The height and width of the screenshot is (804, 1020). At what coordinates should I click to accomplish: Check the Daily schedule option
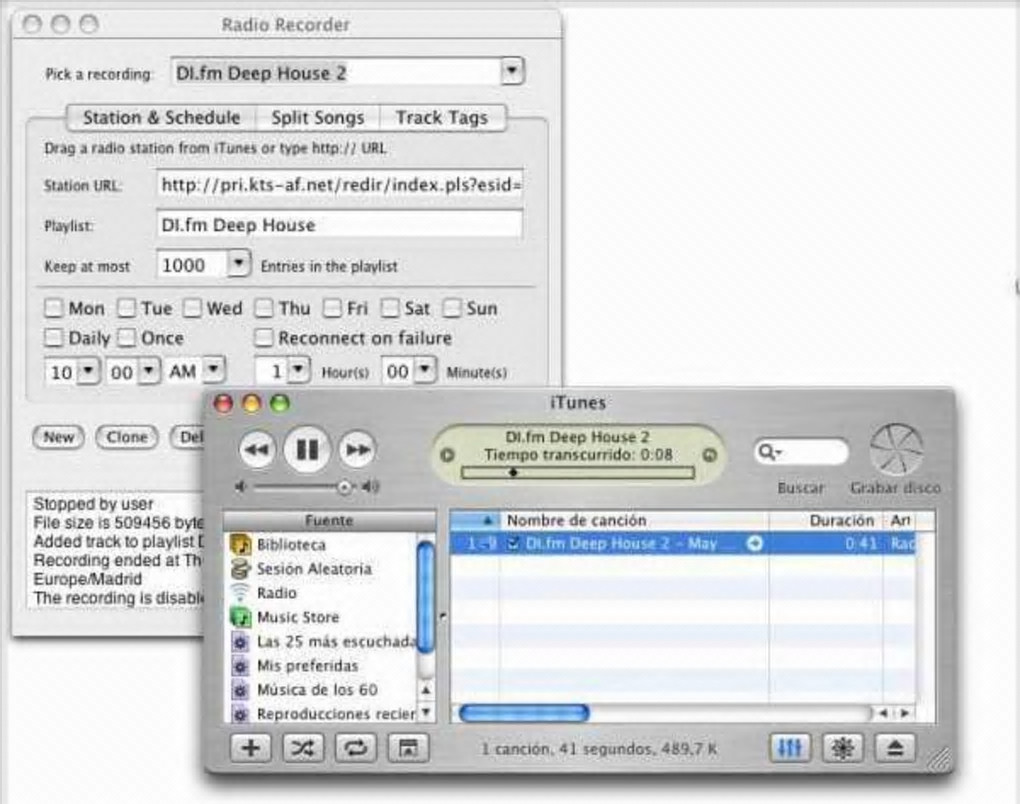point(53,338)
